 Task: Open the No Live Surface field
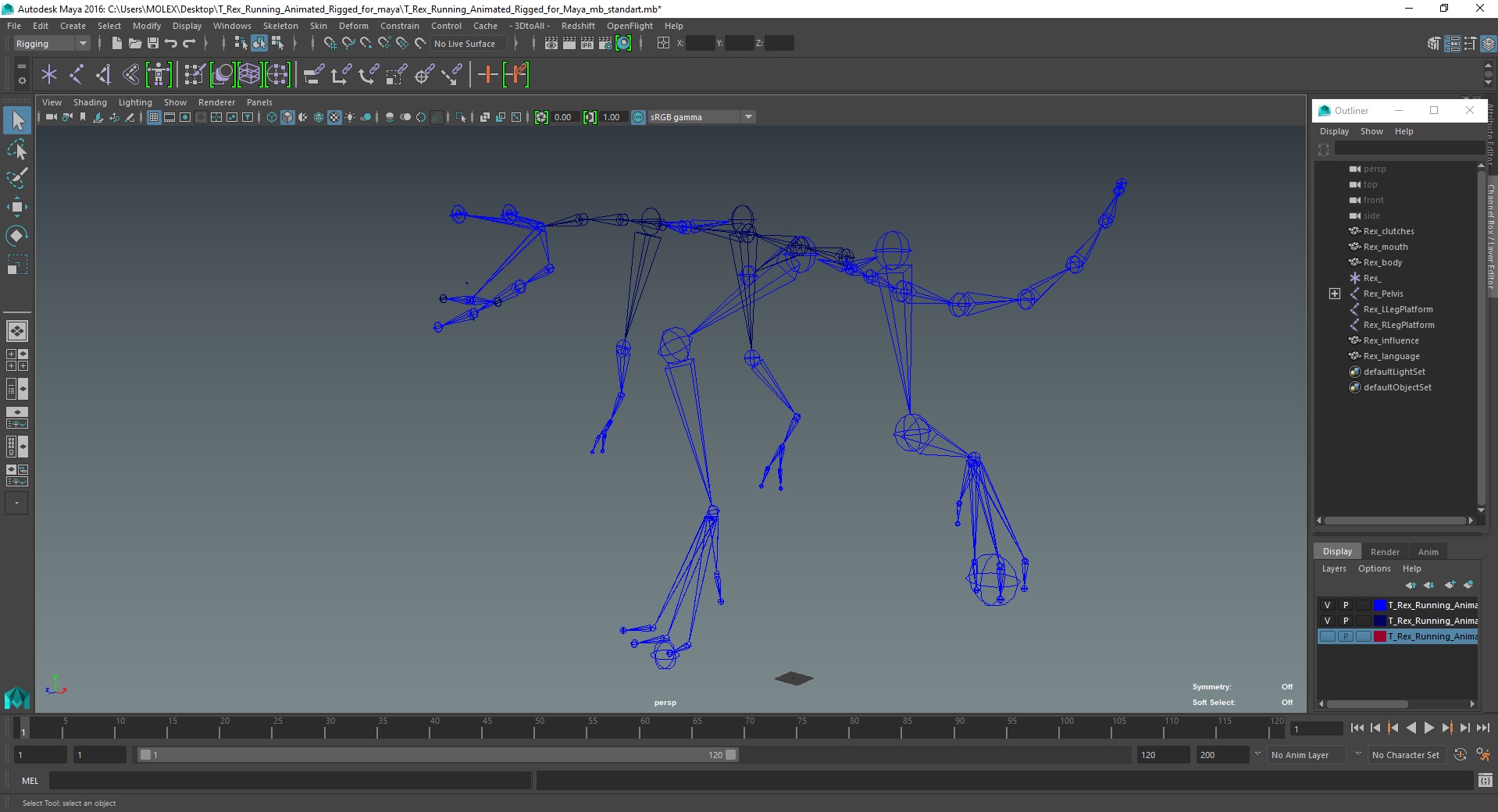468,44
